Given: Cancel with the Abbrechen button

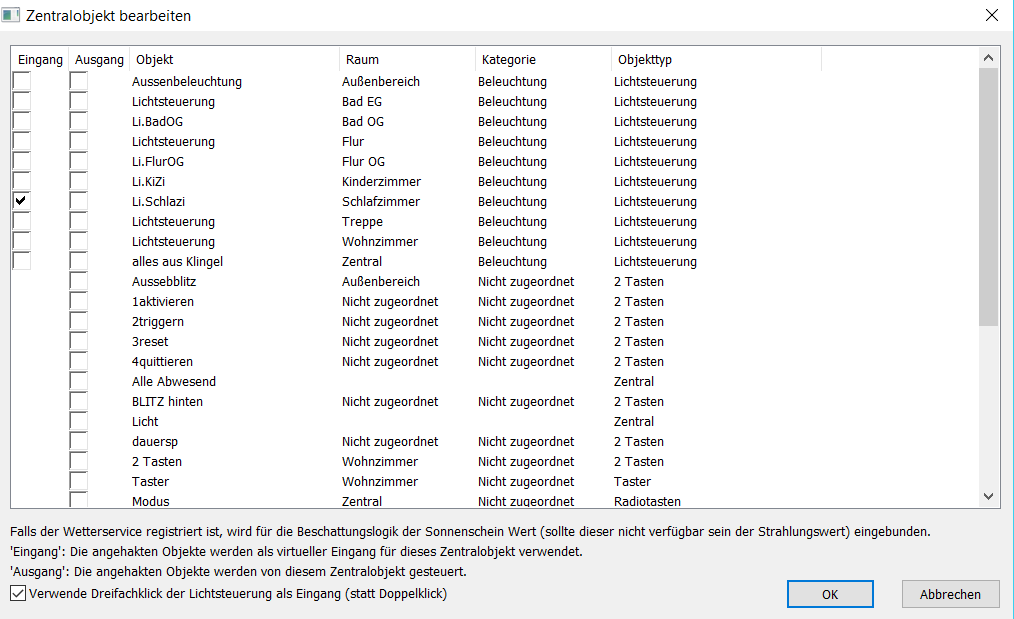Looking at the screenshot, I should point(950,594).
